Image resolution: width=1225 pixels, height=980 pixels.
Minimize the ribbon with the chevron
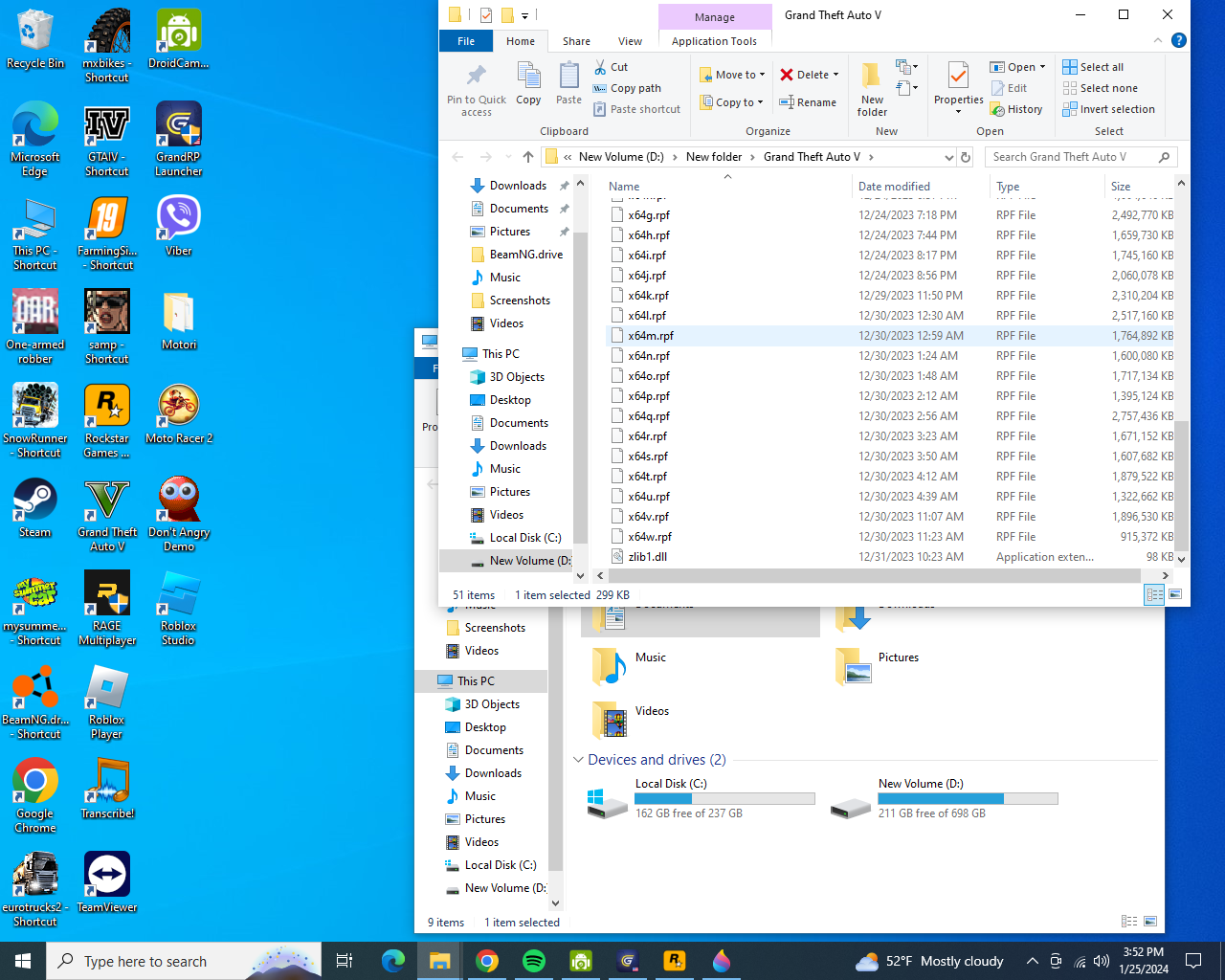click(x=1158, y=40)
